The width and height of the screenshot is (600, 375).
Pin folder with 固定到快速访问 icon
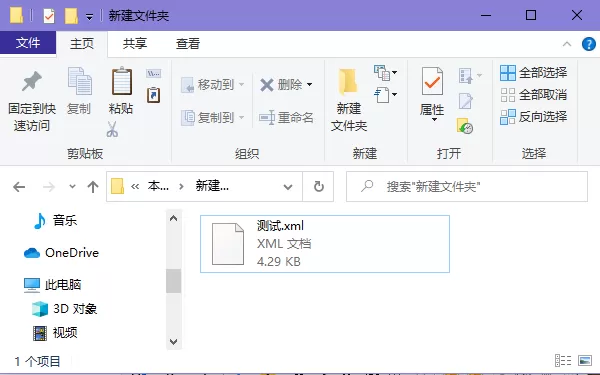[x=32, y=81]
